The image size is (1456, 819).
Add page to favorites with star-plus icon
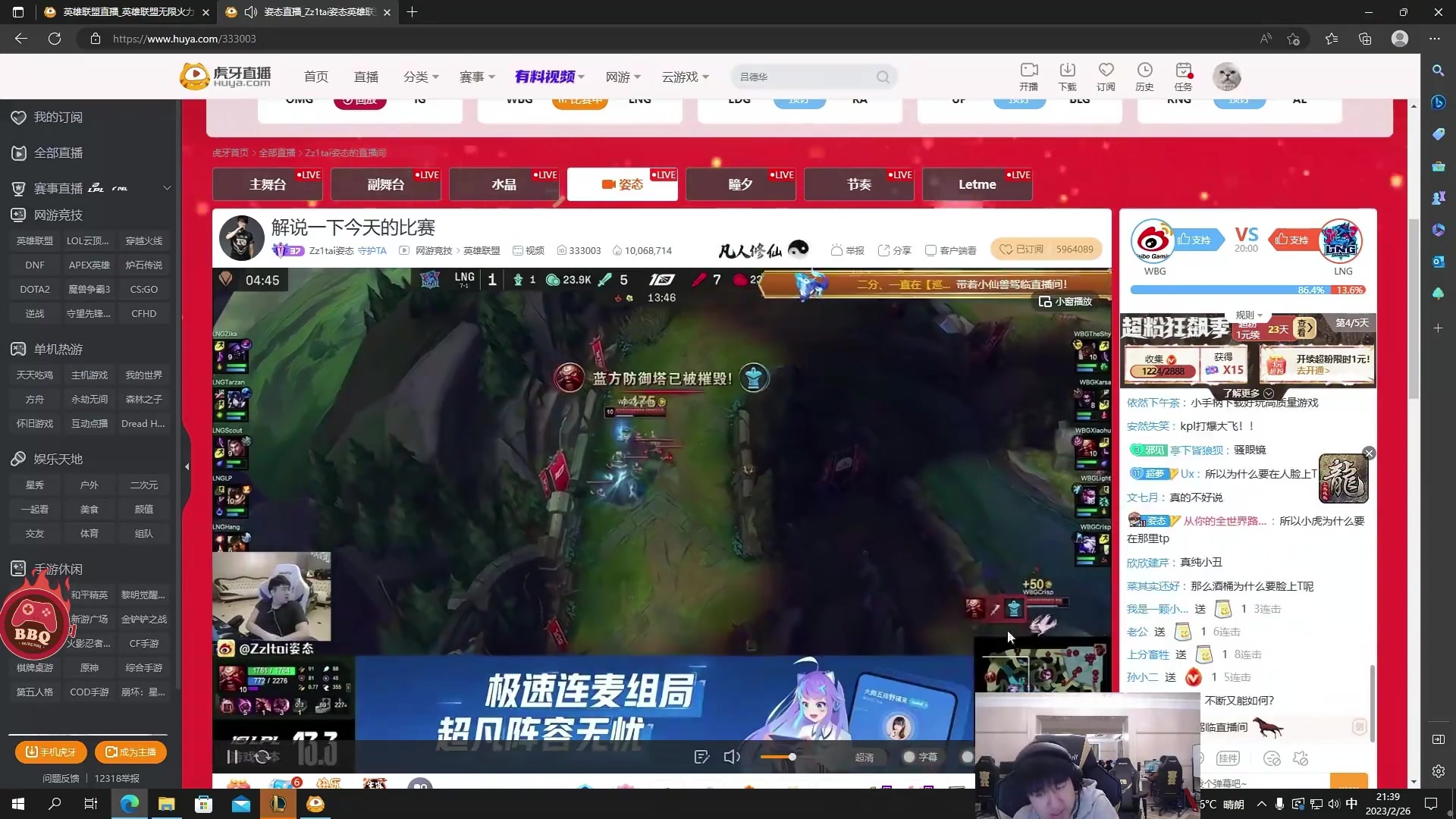[1294, 39]
